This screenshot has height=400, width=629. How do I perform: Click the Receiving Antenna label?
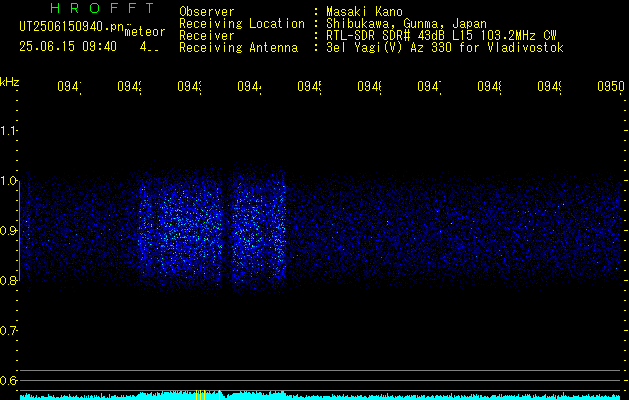tap(238, 48)
